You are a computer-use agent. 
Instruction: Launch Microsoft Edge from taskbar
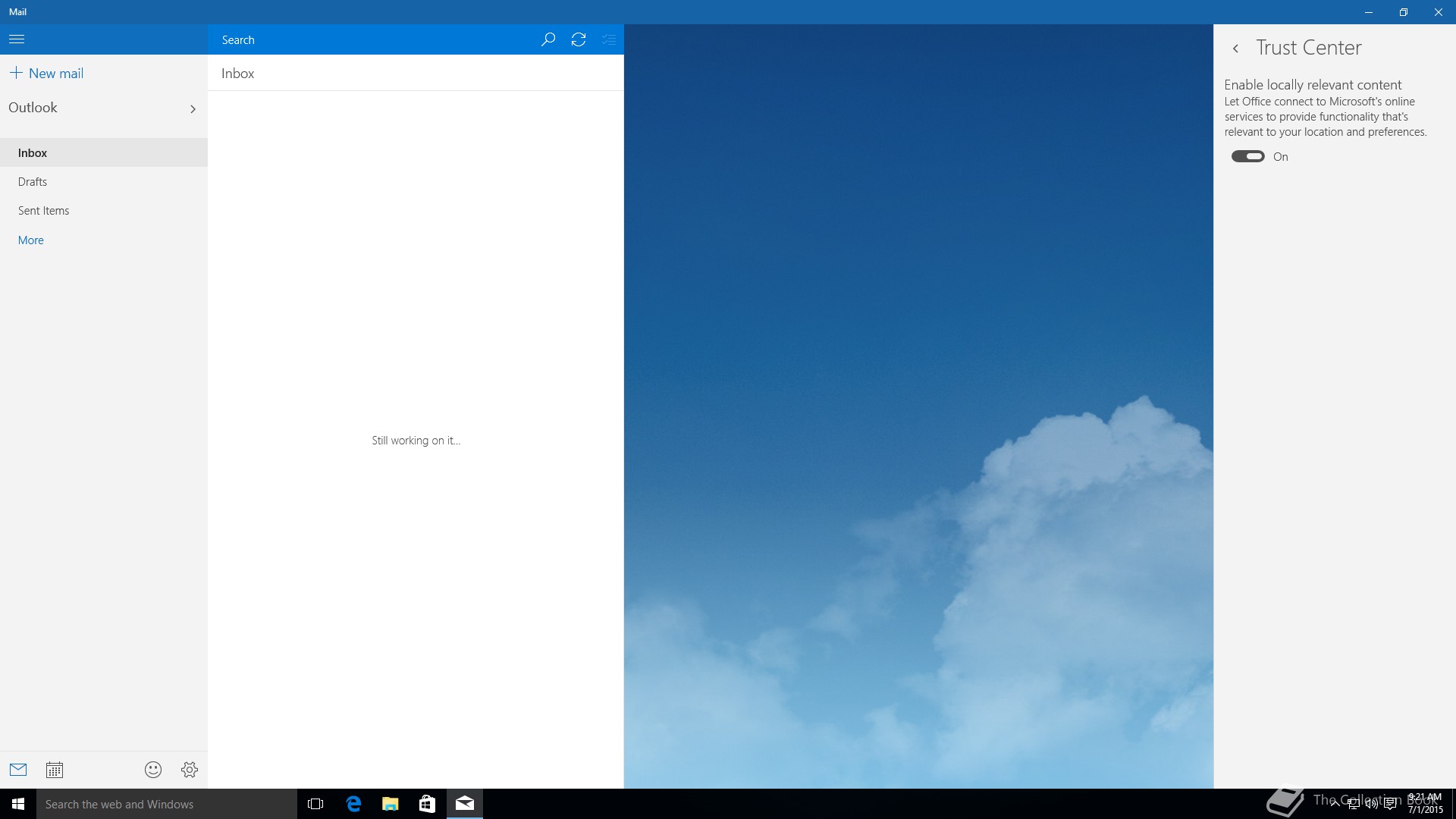point(353,804)
